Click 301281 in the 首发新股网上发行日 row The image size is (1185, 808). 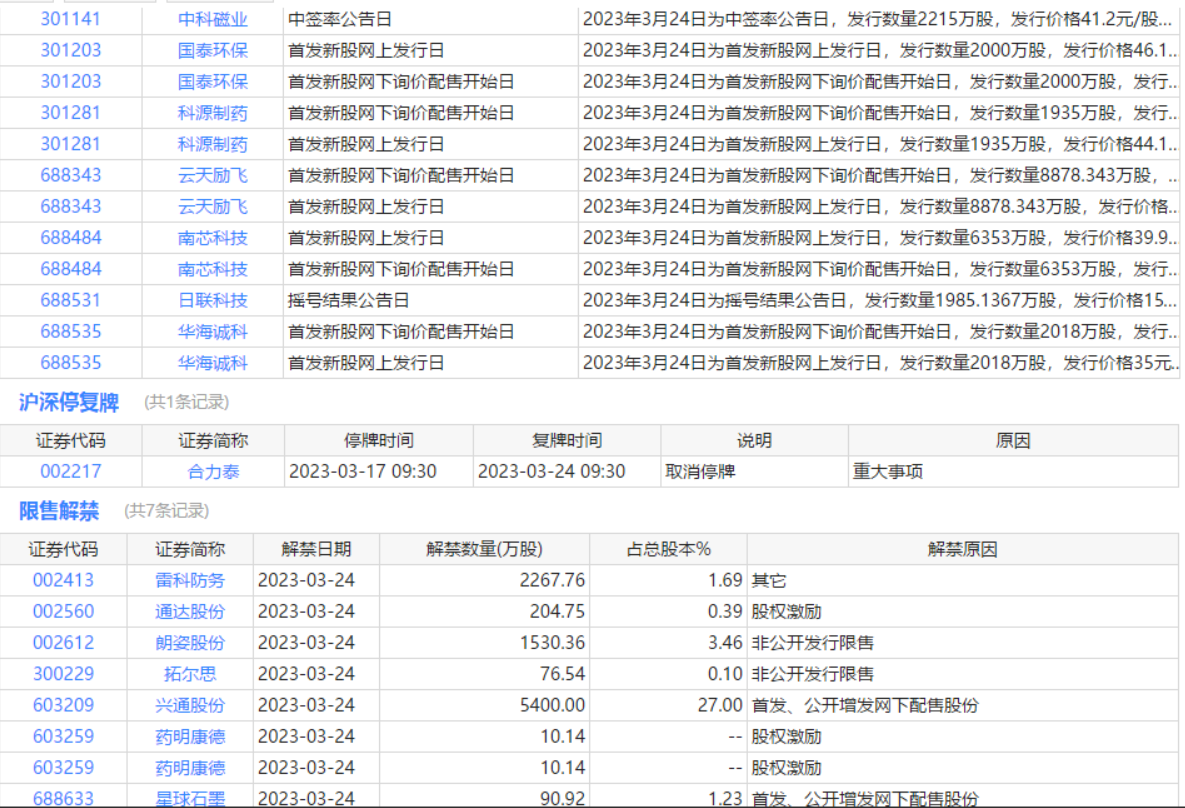(x=70, y=144)
